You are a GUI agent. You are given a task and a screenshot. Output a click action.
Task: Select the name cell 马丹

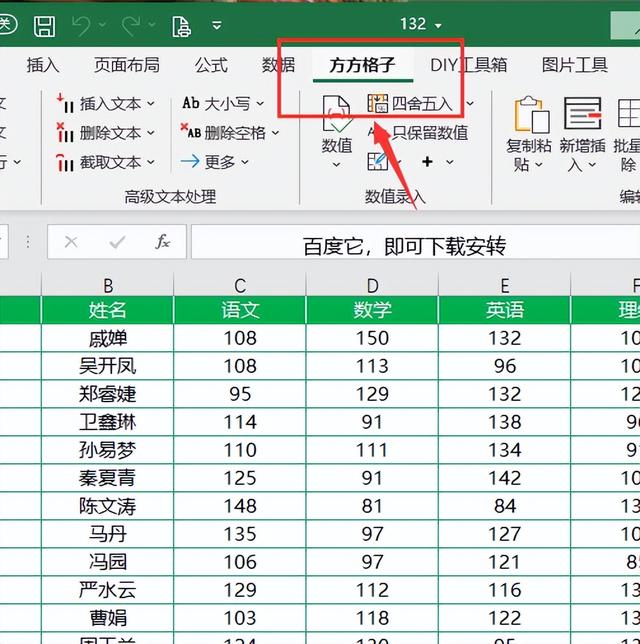(x=108, y=534)
